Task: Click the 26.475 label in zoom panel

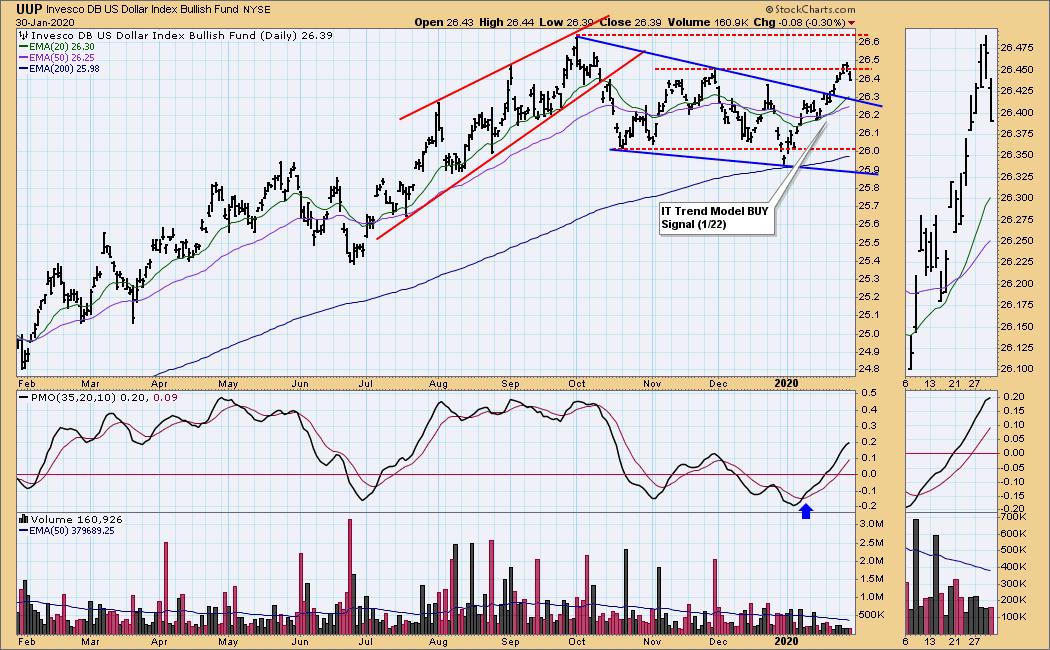Action: click(x=1016, y=48)
